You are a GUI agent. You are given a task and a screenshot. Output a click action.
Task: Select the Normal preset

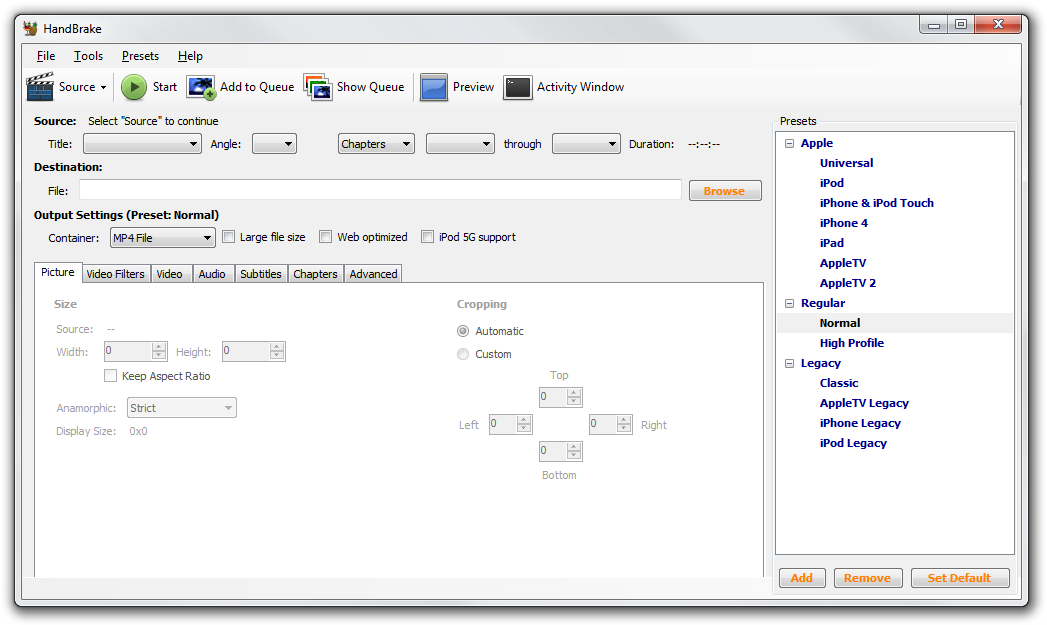pos(839,323)
